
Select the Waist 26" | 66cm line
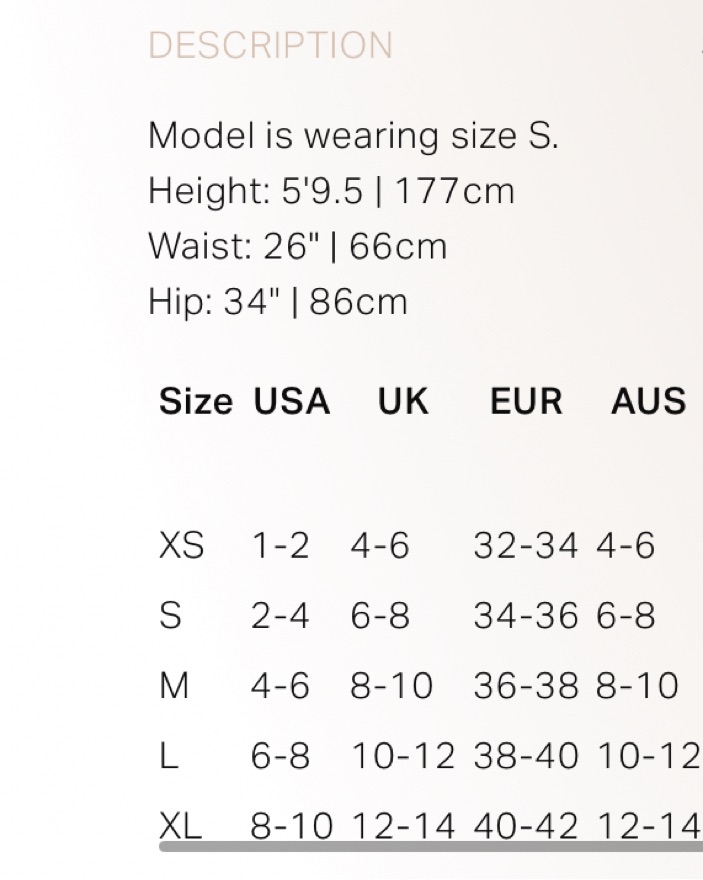(297, 247)
